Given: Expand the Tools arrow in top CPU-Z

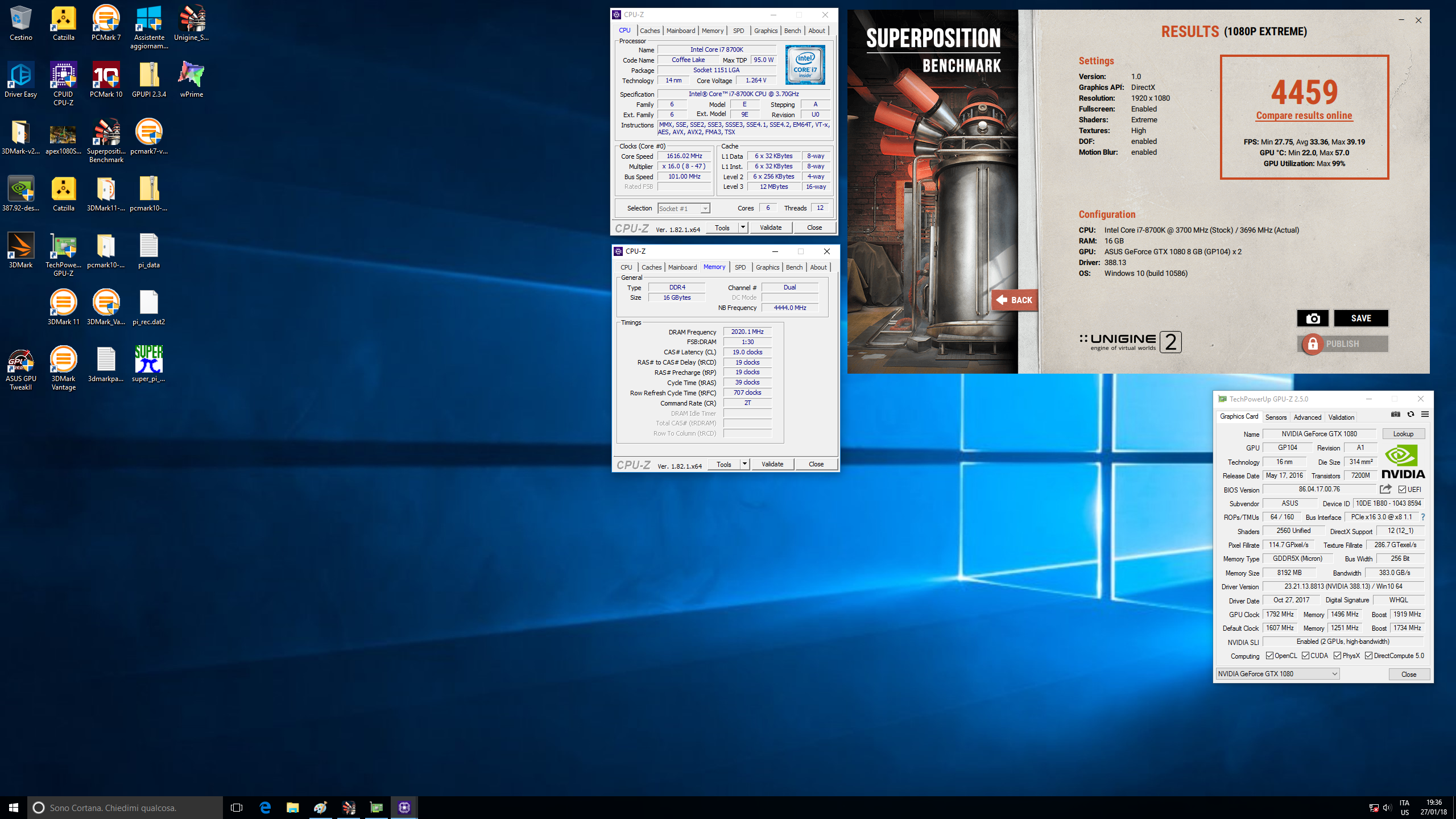Looking at the screenshot, I should (743, 227).
